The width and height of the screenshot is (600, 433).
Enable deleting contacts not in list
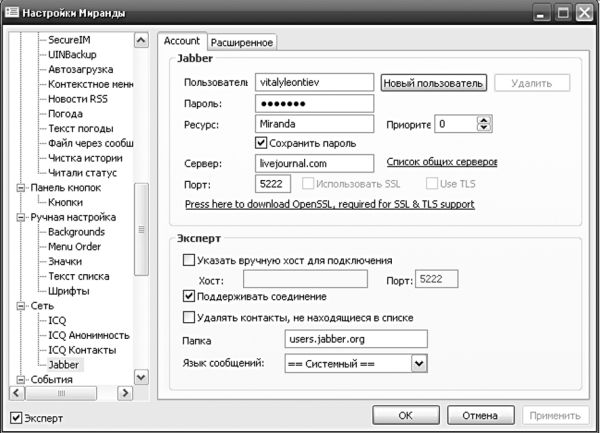190,318
